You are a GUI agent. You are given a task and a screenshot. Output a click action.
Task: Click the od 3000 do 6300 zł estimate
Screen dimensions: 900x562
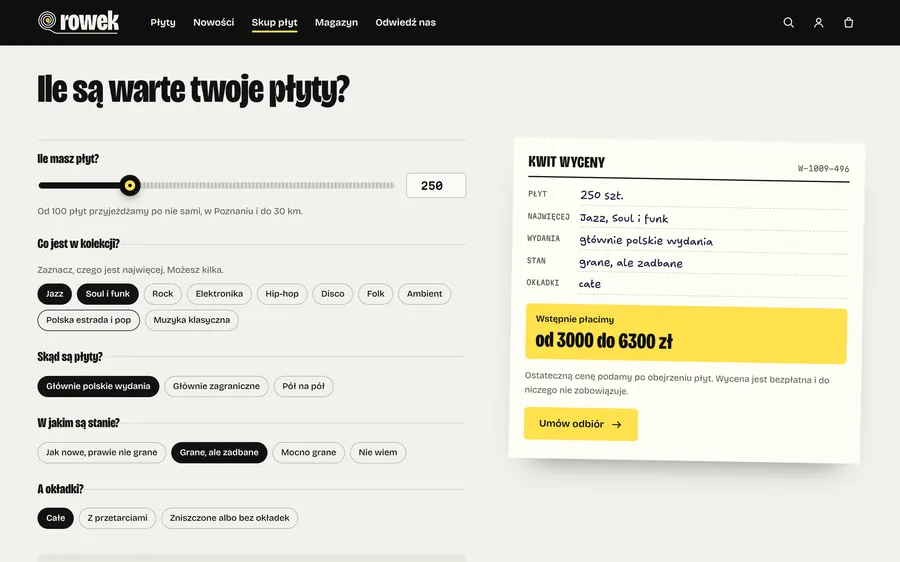pyautogui.click(x=604, y=340)
